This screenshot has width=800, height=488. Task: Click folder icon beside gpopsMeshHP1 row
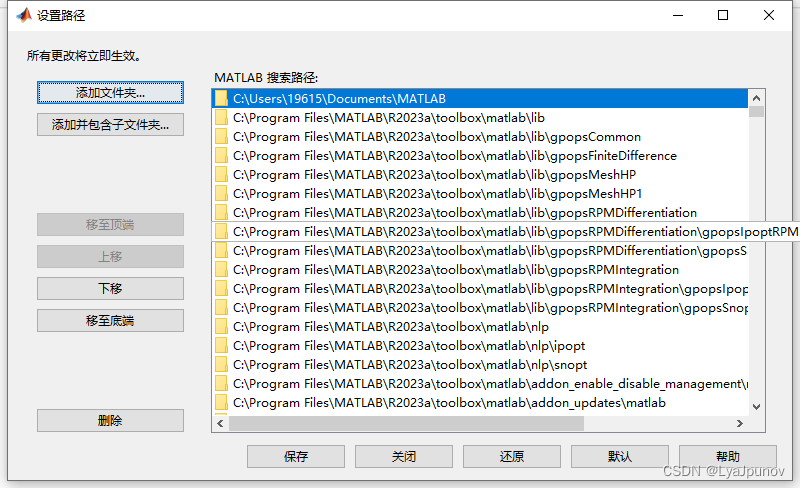click(221, 193)
